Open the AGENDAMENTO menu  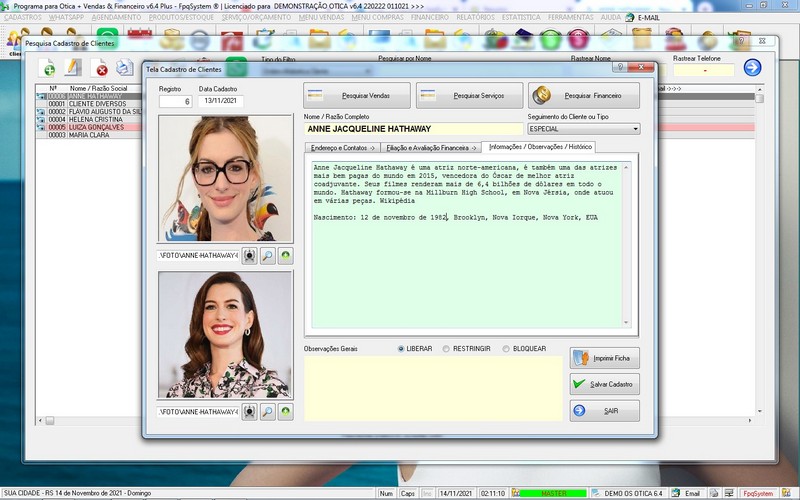coord(116,17)
